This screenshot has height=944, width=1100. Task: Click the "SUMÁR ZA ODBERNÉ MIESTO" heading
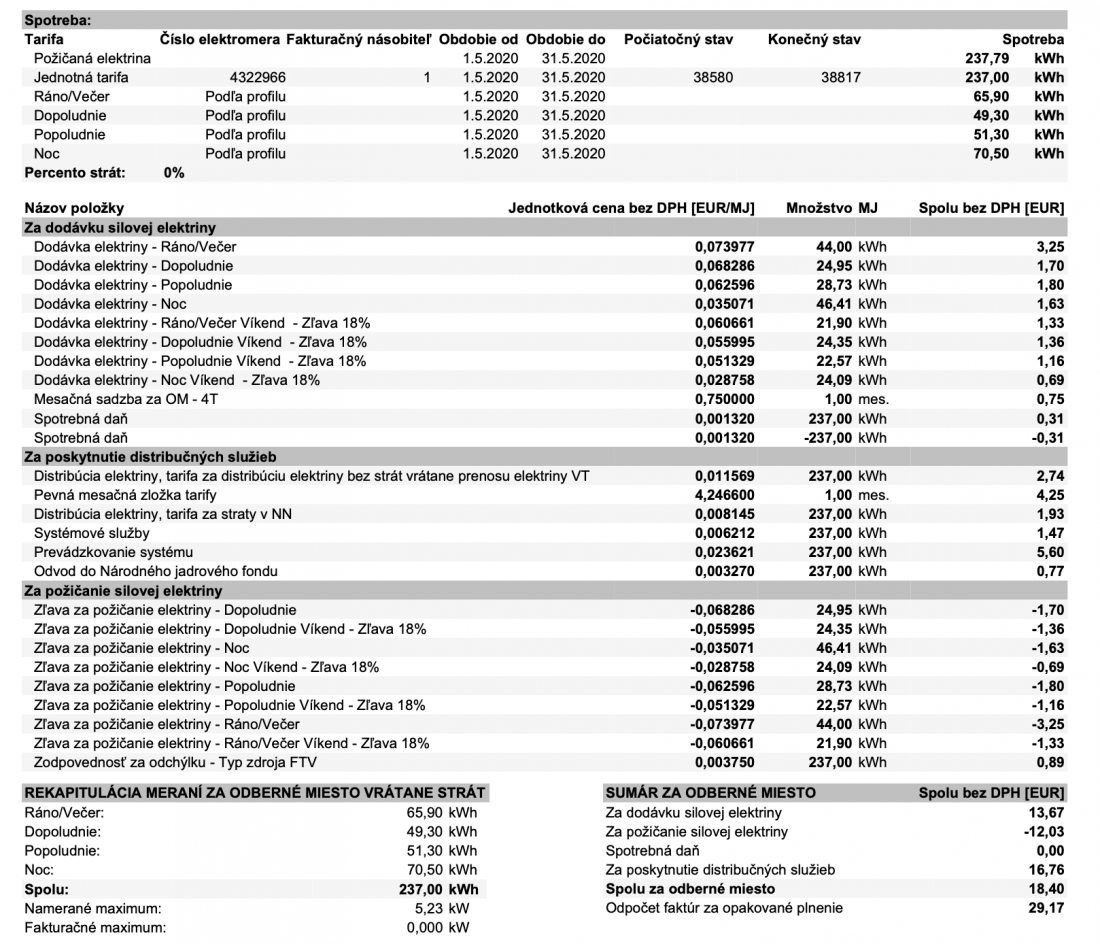710,792
